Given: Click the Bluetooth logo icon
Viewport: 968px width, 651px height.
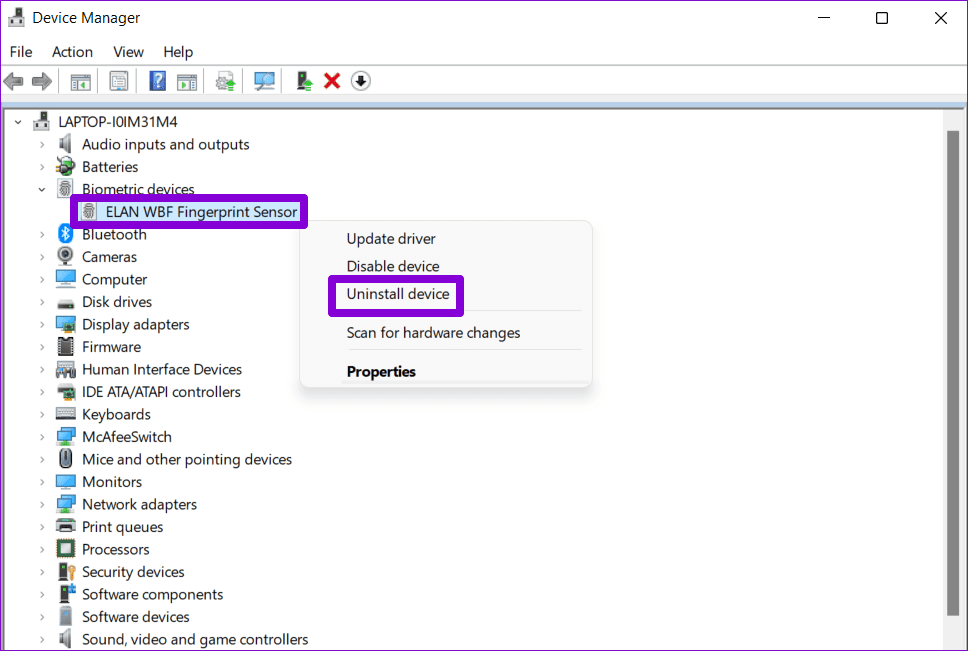Looking at the screenshot, I should click(x=65, y=234).
